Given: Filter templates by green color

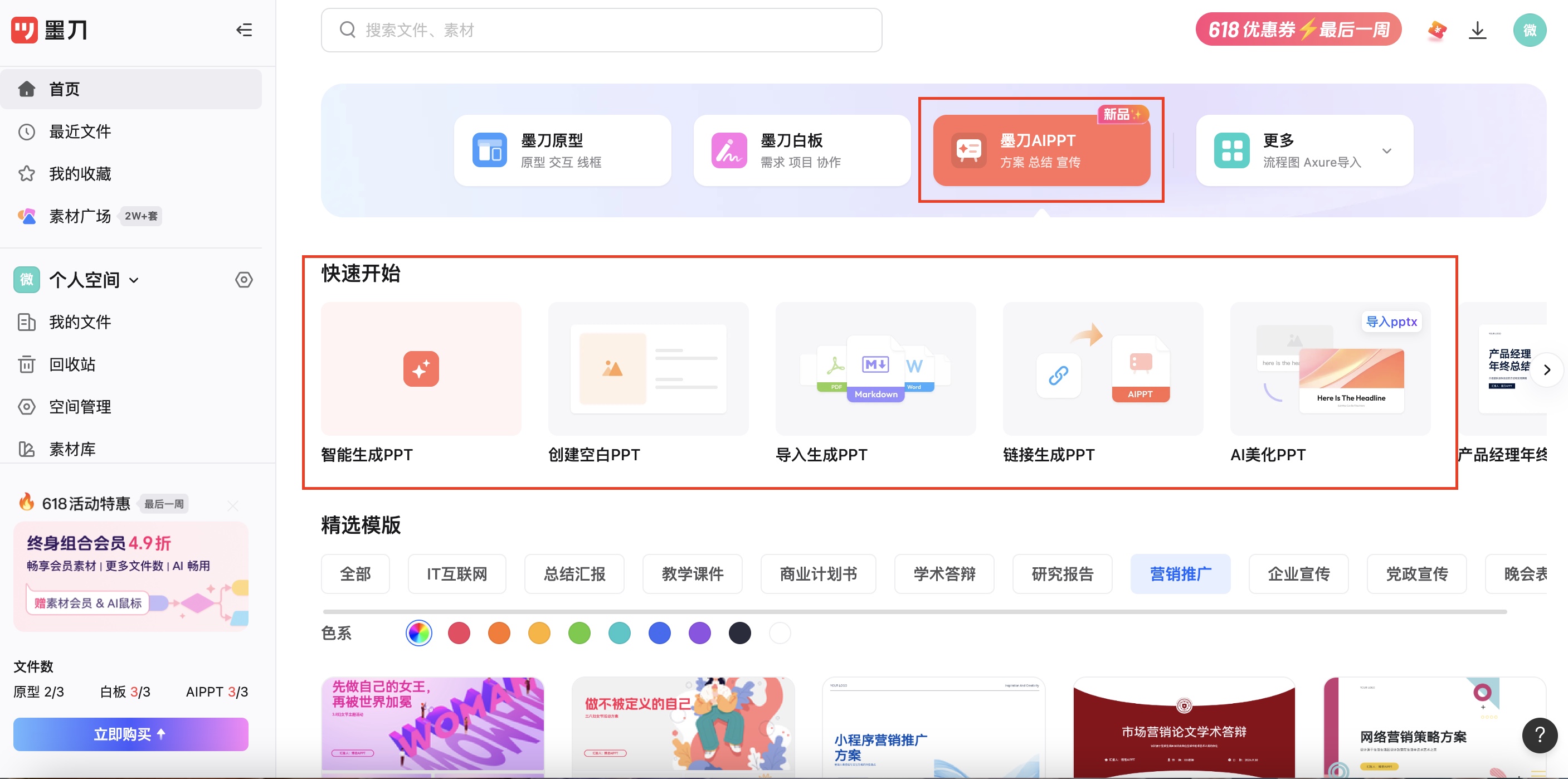Looking at the screenshot, I should (580, 633).
